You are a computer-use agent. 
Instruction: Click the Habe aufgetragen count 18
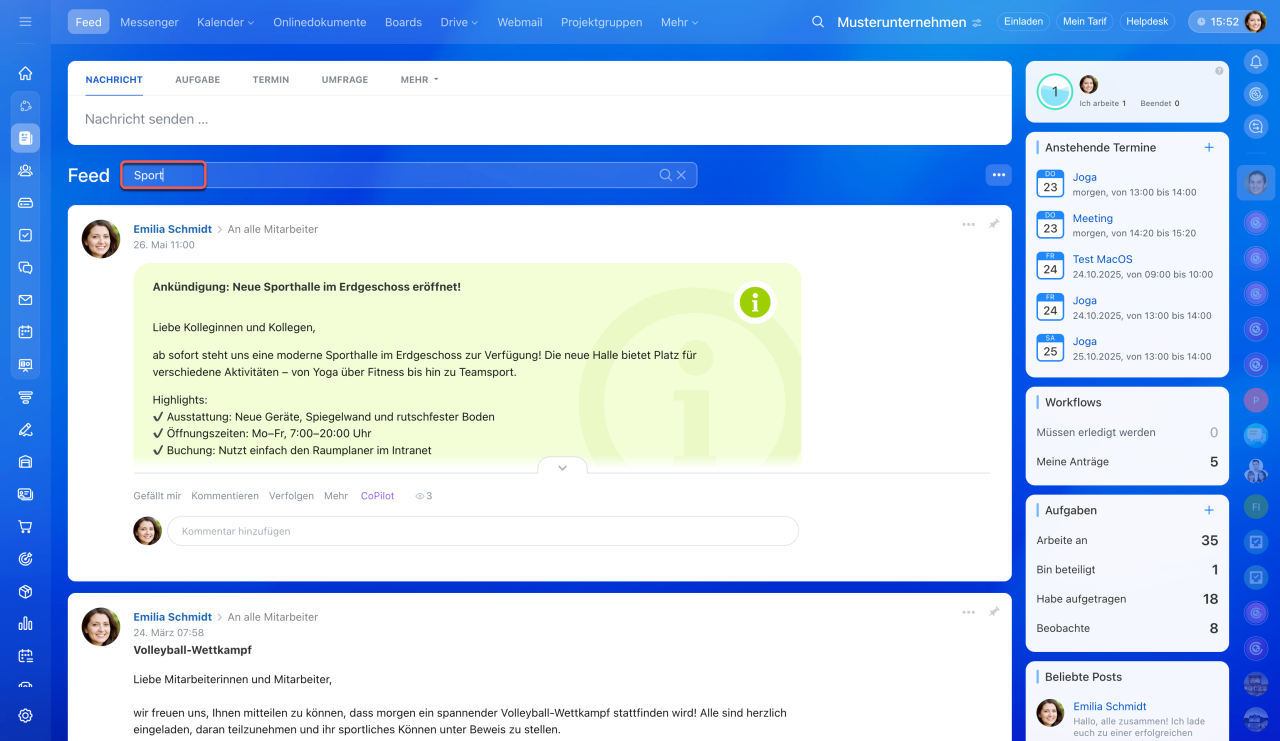click(x=1210, y=599)
